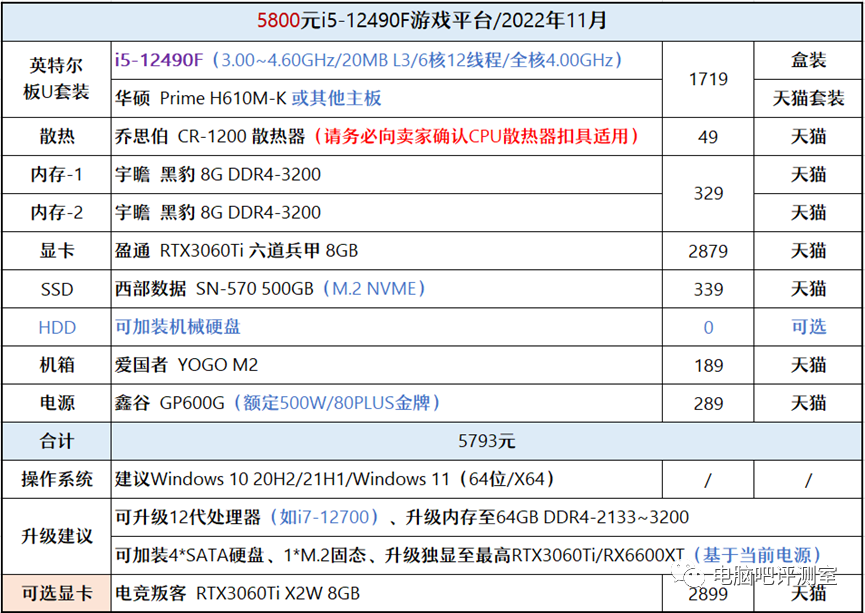This screenshot has width=865, height=613.
Task: Click the price "2899"
Action: [708, 594]
